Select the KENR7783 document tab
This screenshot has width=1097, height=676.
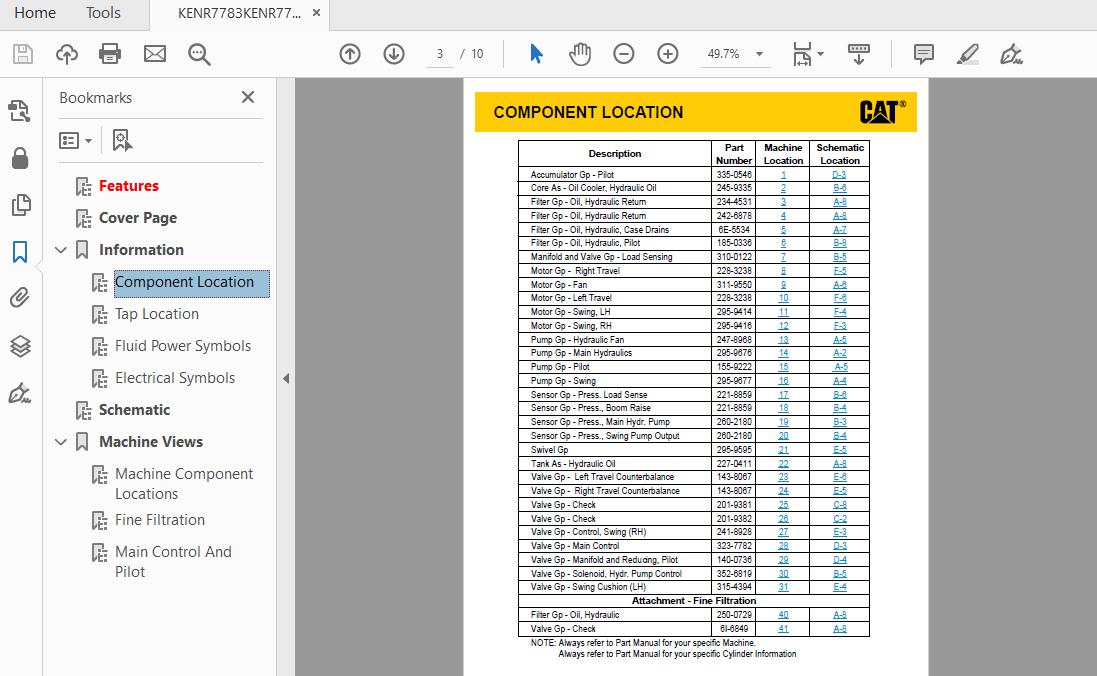pyautogui.click(x=239, y=13)
